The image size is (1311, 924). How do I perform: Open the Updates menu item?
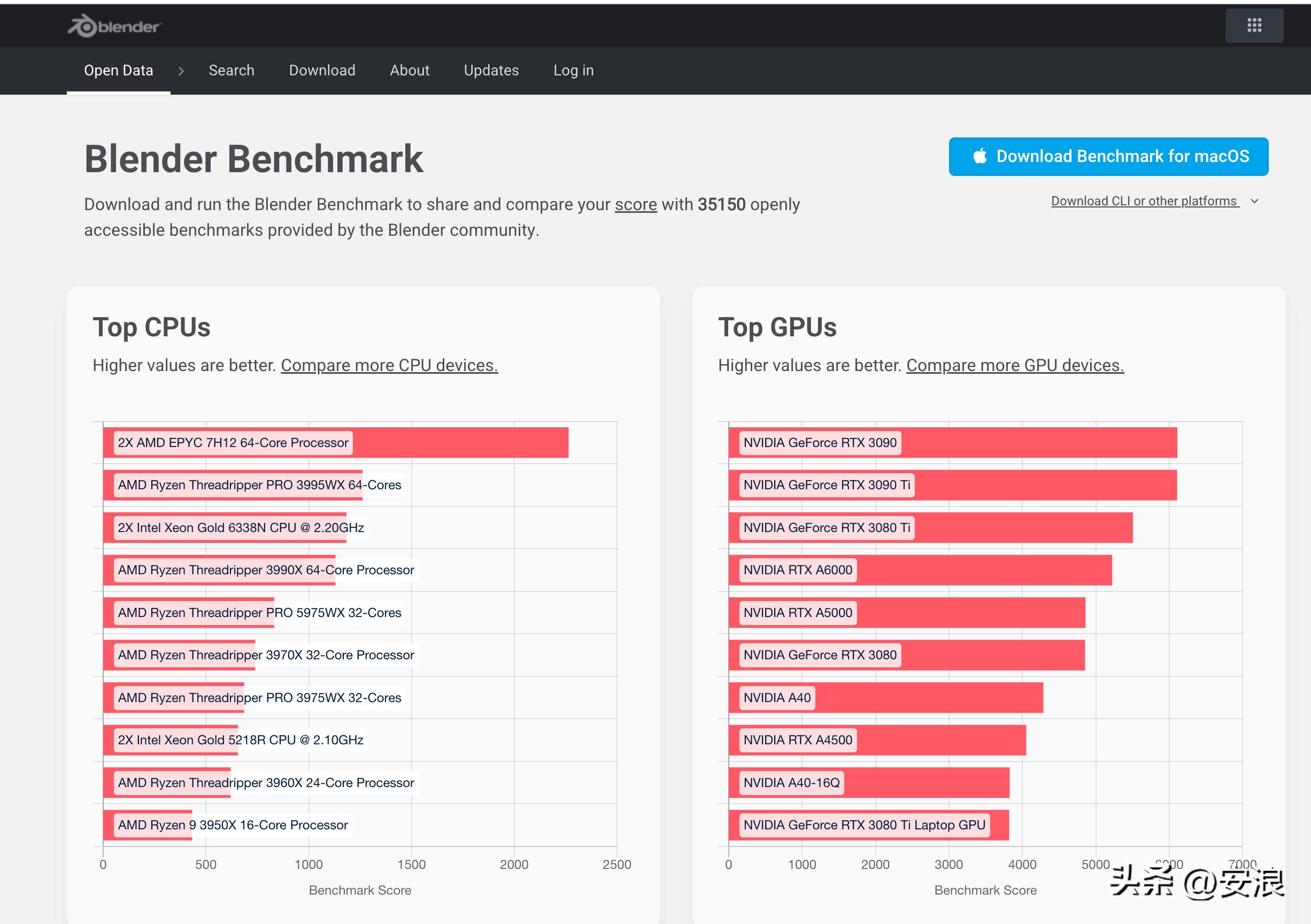[491, 70]
